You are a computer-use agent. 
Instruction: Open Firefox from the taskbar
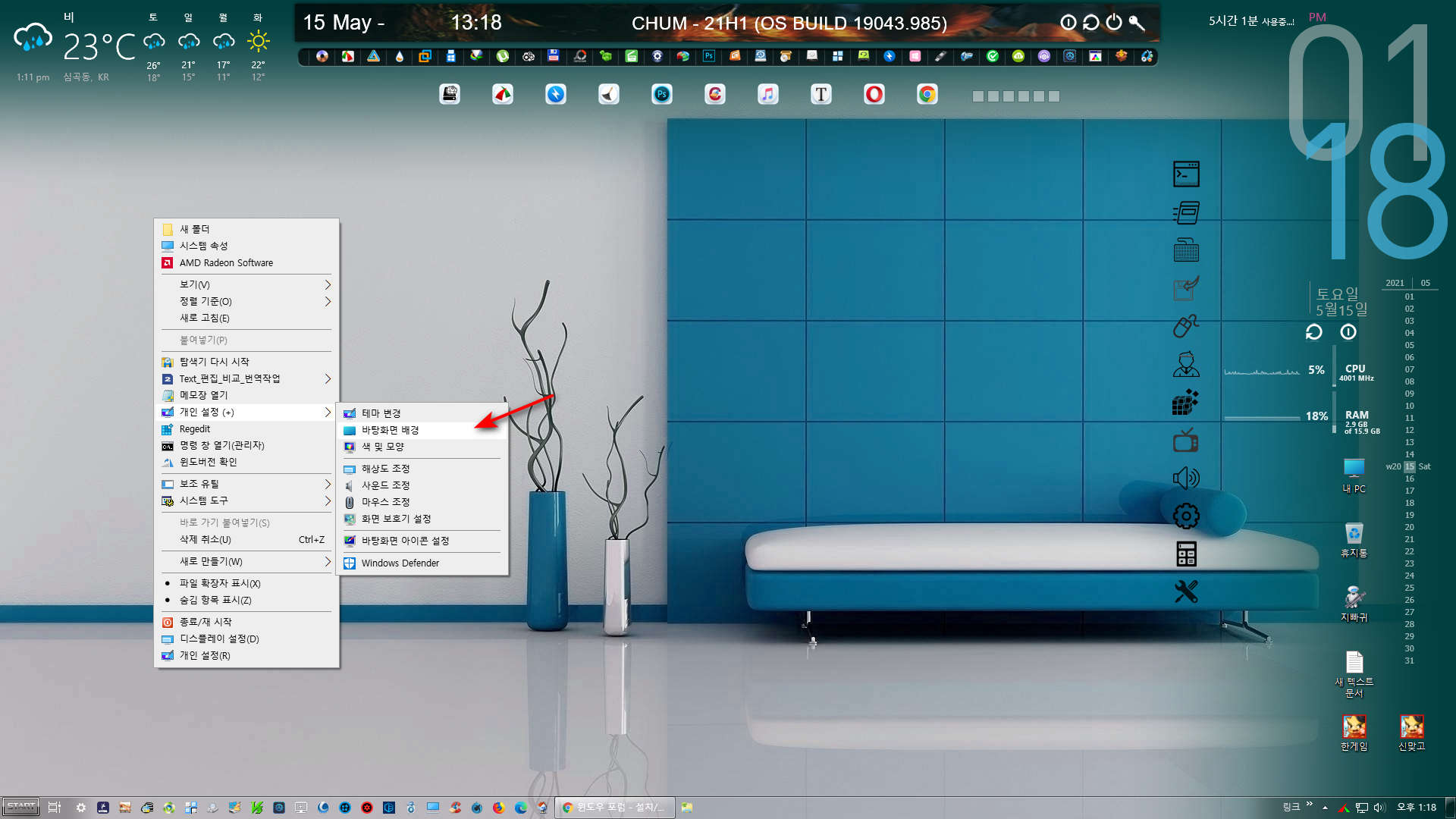498,808
